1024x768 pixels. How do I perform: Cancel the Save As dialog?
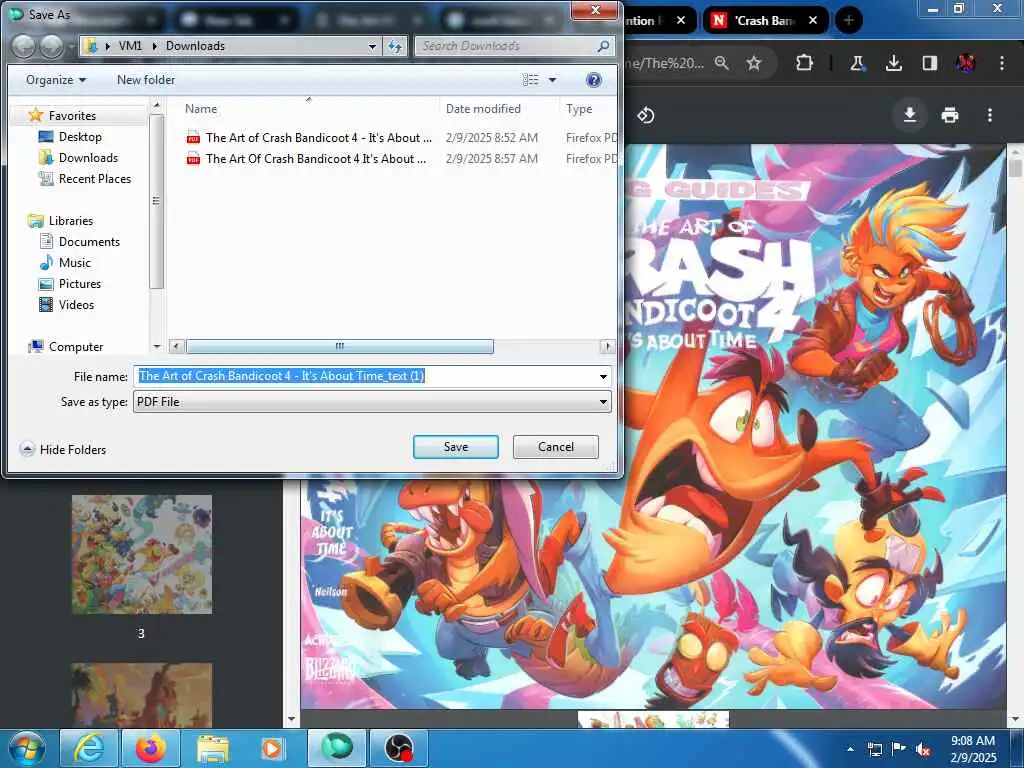pos(555,447)
